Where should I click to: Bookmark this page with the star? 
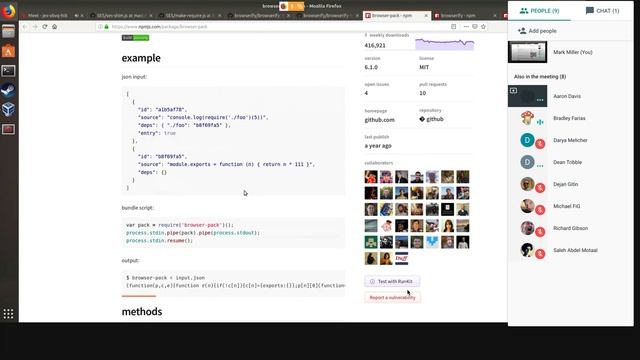tap(483, 27)
